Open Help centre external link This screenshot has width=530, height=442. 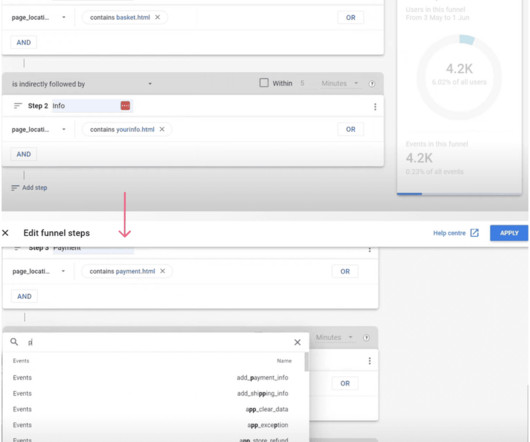pos(456,233)
